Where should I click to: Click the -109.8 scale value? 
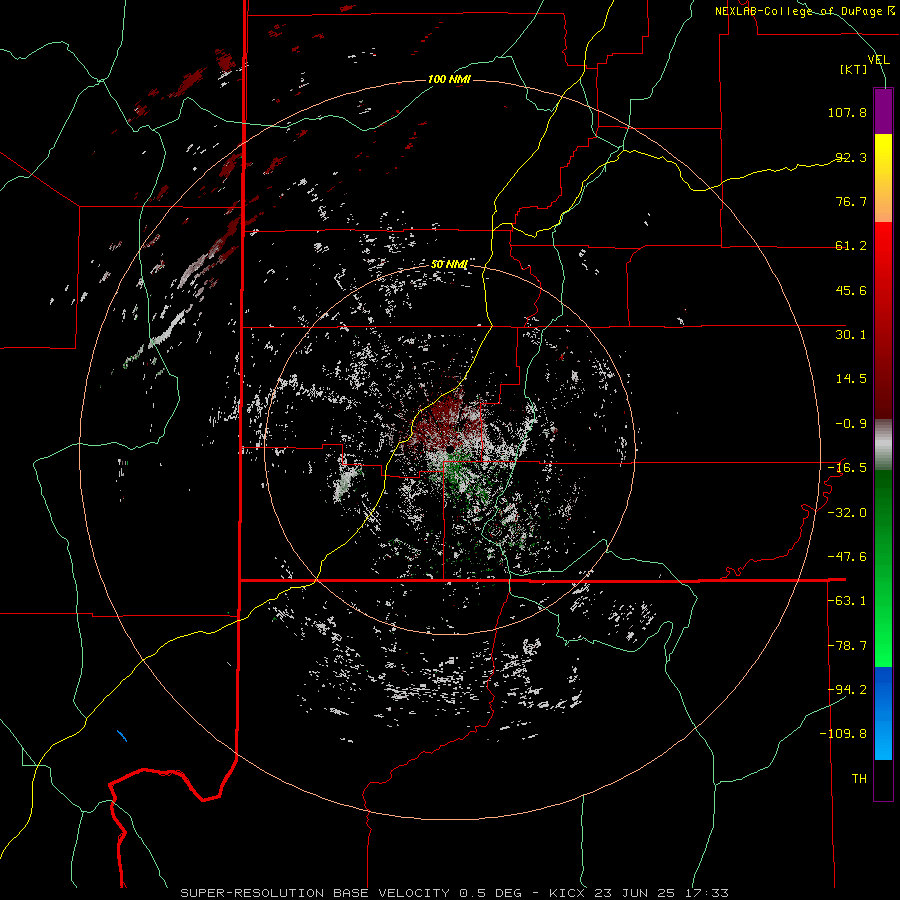843,734
